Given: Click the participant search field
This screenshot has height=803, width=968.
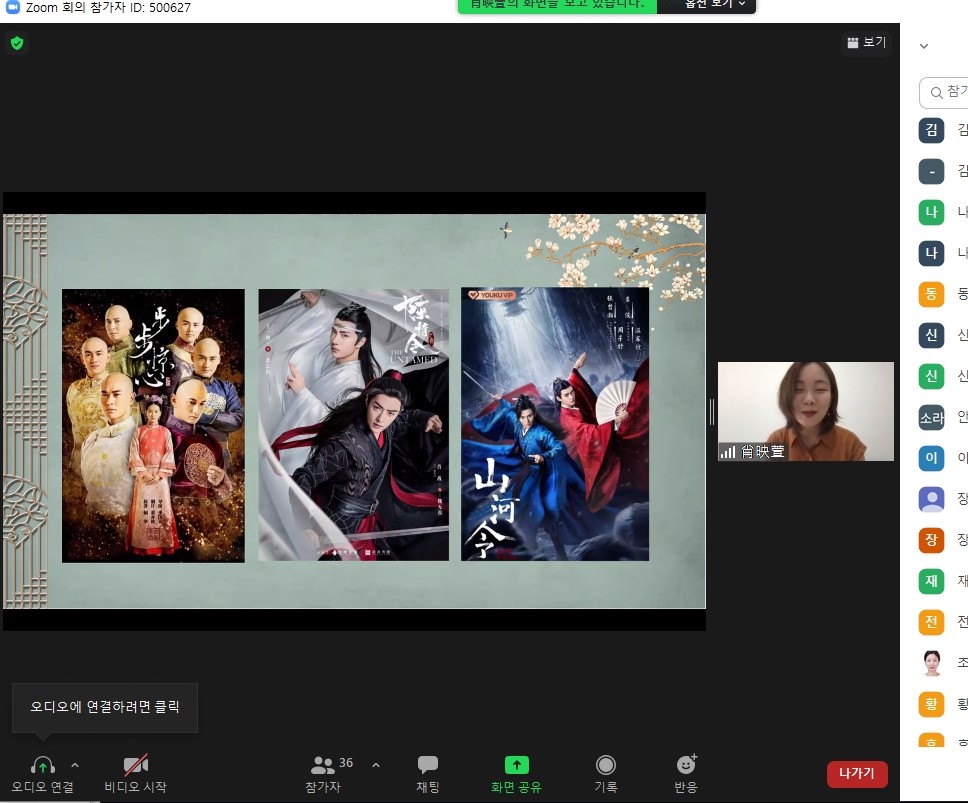Looking at the screenshot, I should click(x=945, y=92).
